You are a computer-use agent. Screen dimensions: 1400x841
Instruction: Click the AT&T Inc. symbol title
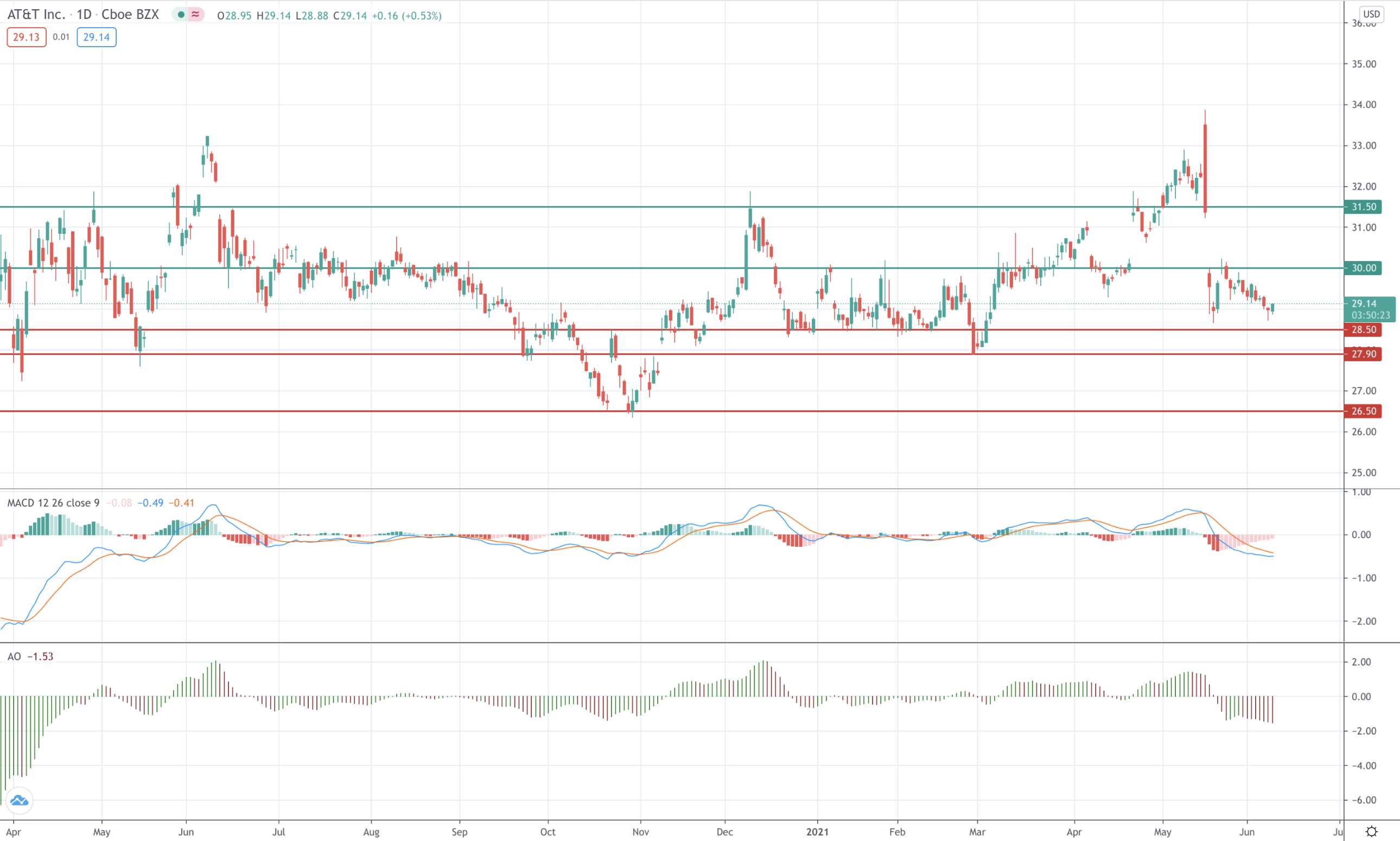tap(36, 15)
